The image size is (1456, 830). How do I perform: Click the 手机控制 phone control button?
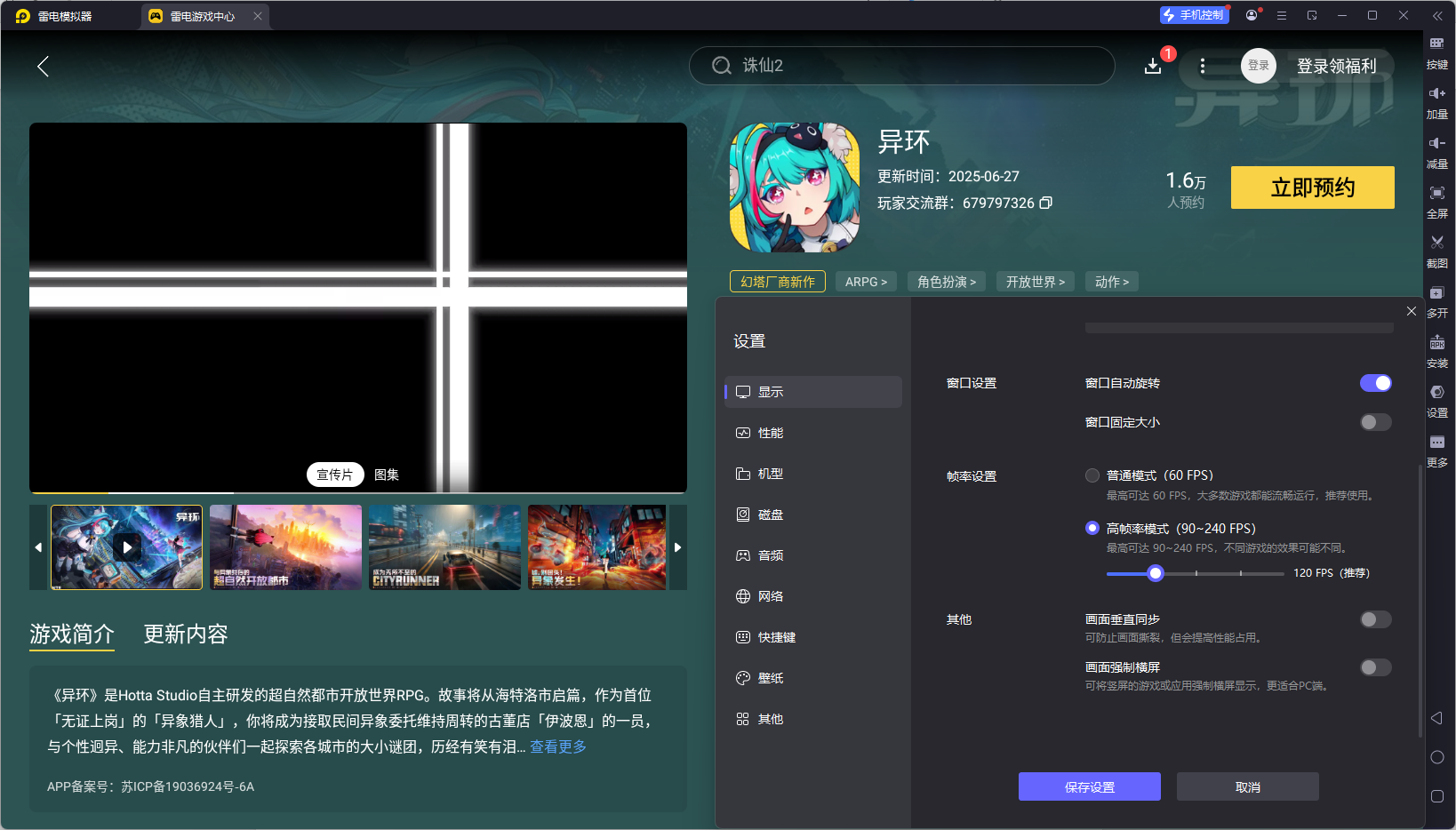click(1195, 15)
